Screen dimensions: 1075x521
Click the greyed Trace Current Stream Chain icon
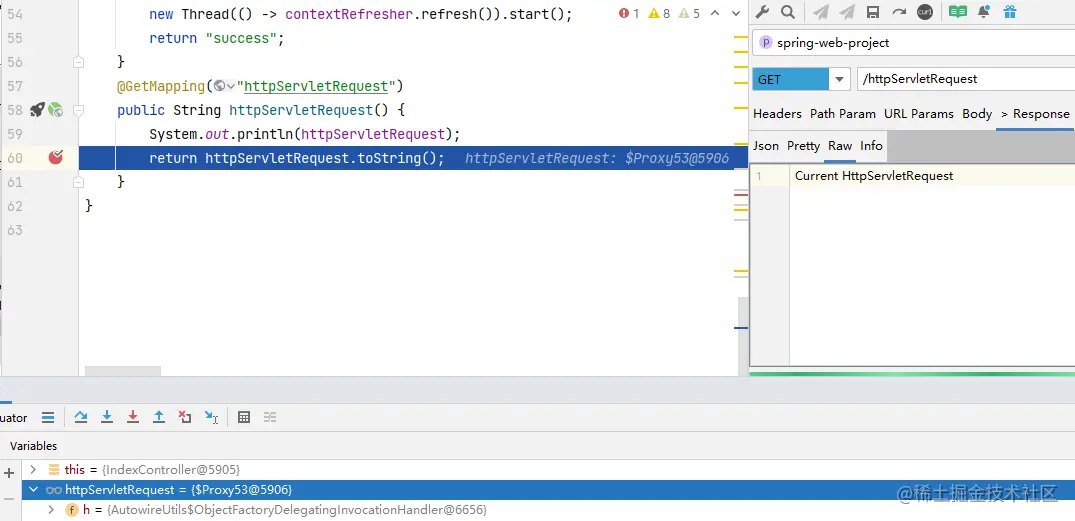click(x=269, y=417)
